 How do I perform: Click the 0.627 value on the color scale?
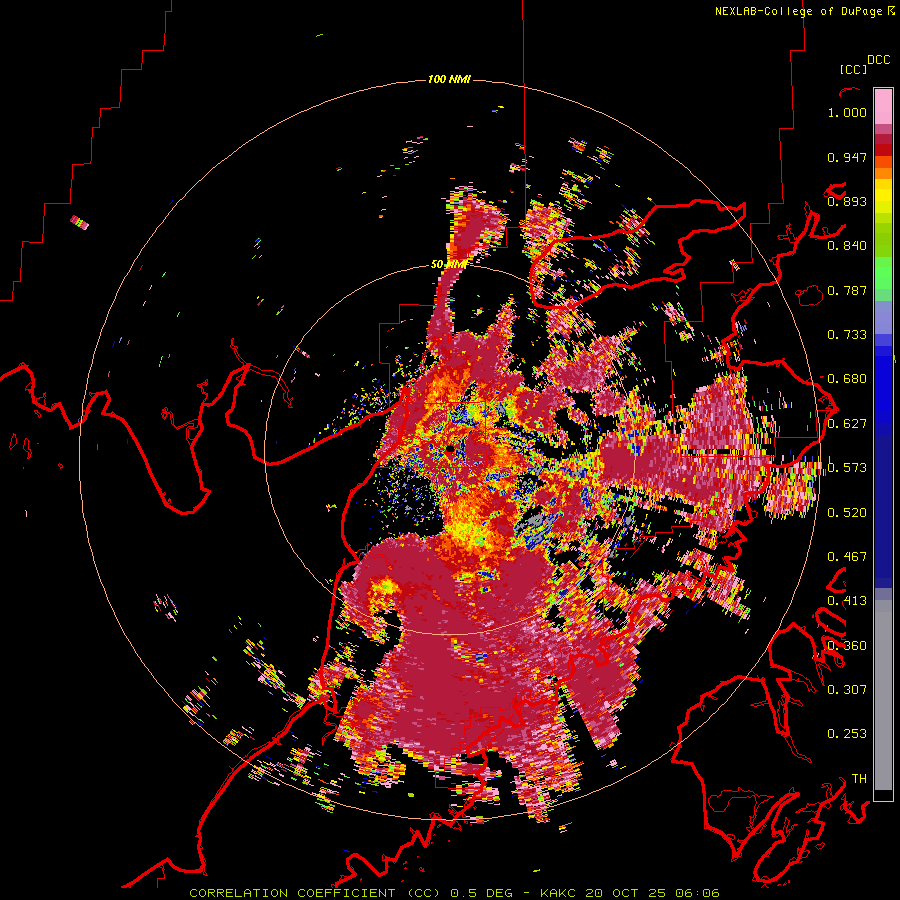(x=847, y=424)
